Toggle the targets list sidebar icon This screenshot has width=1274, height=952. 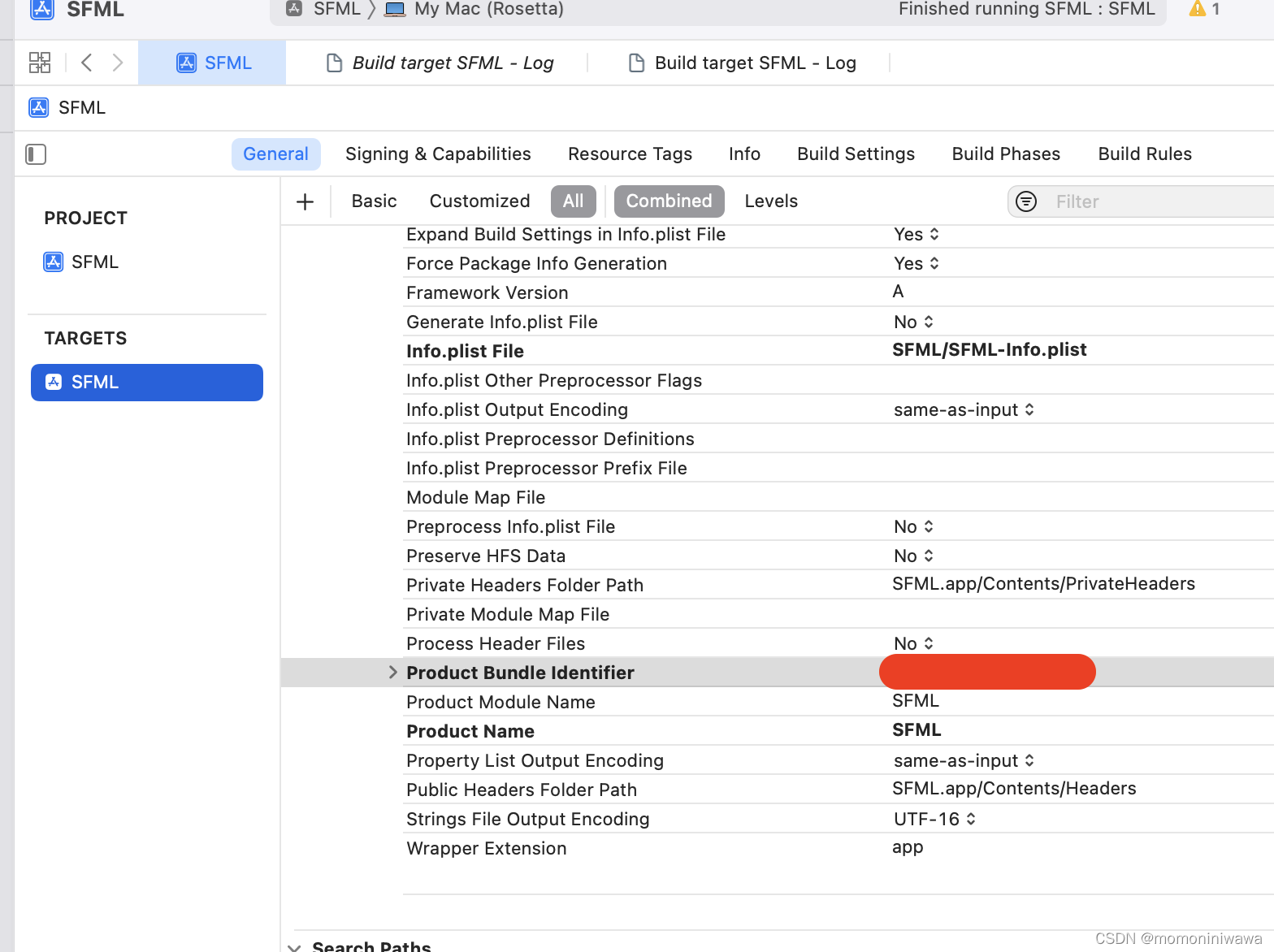tap(36, 154)
